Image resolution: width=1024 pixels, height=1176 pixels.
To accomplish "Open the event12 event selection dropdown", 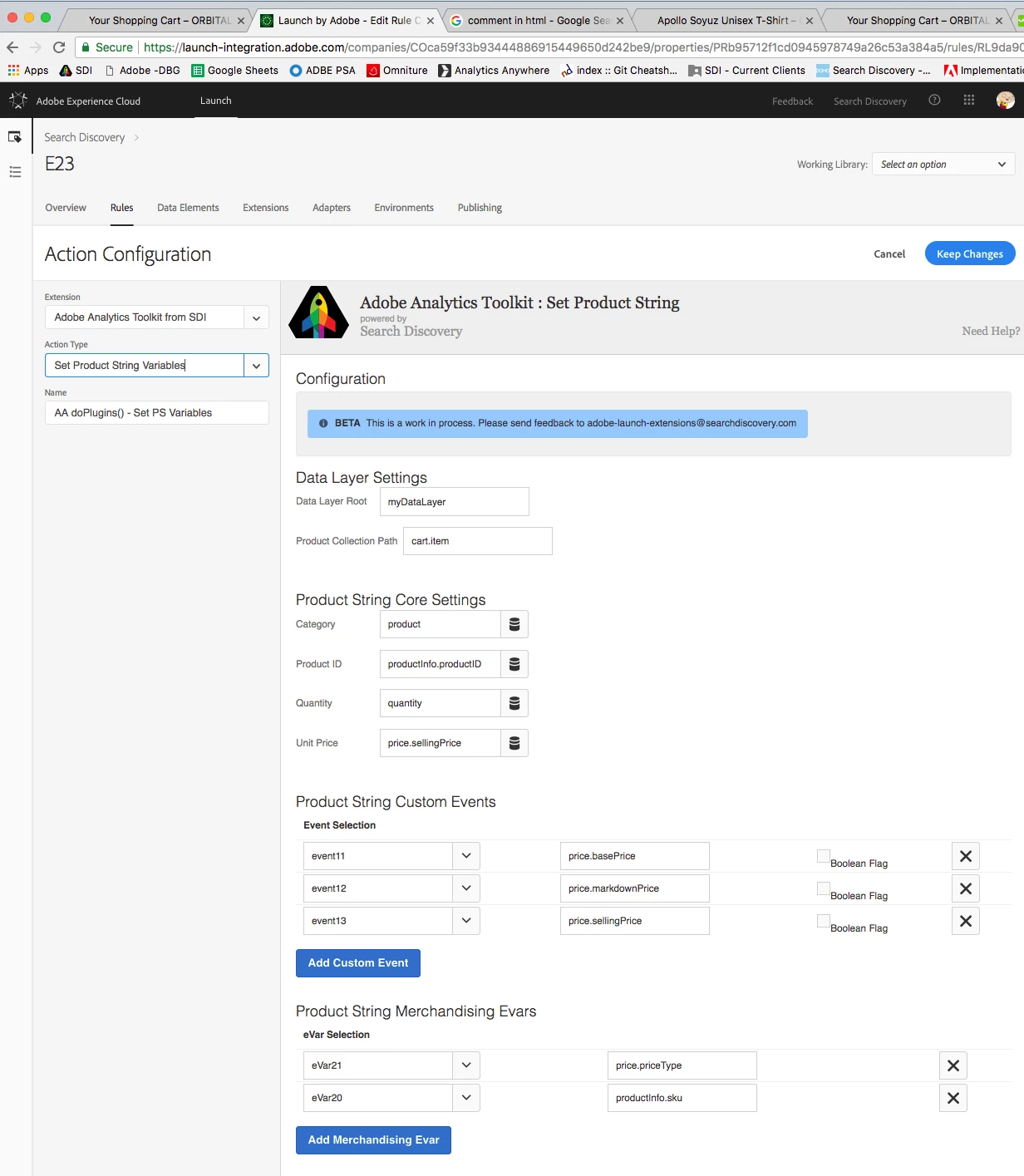I will (466, 888).
